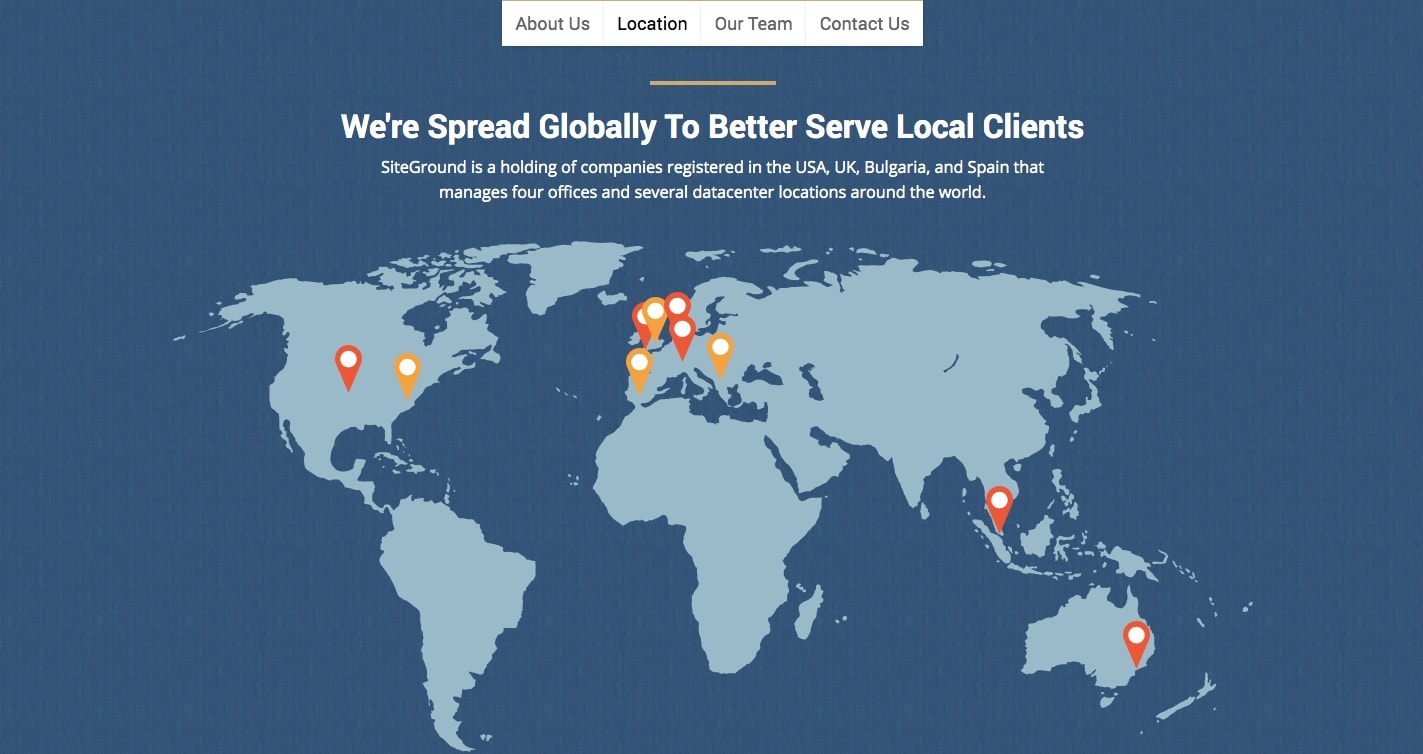
Task: Click the paragraph starting "SiteGround is a holding"
Action: (x=712, y=179)
